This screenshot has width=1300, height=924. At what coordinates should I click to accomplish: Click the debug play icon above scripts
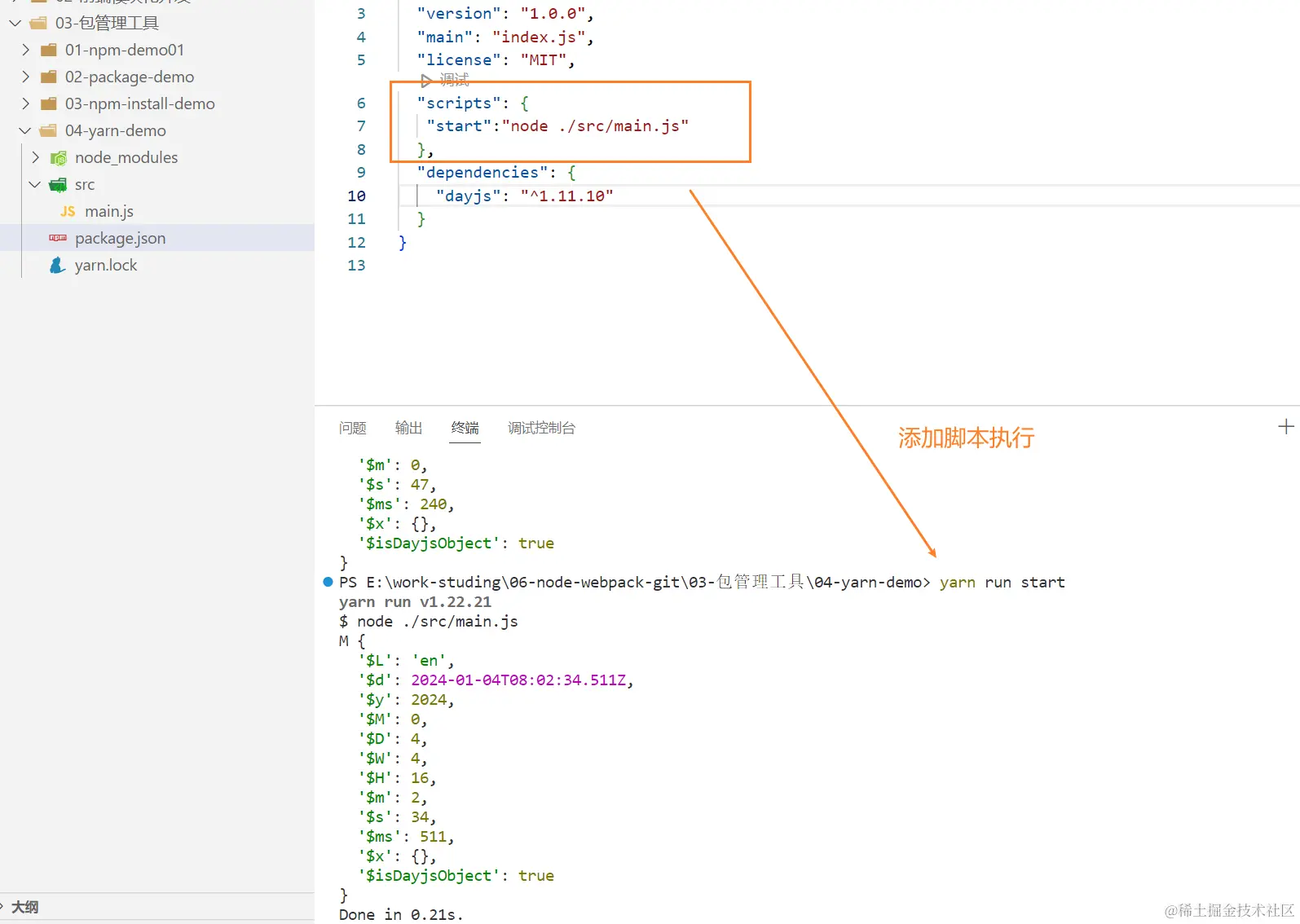[x=425, y=81]
